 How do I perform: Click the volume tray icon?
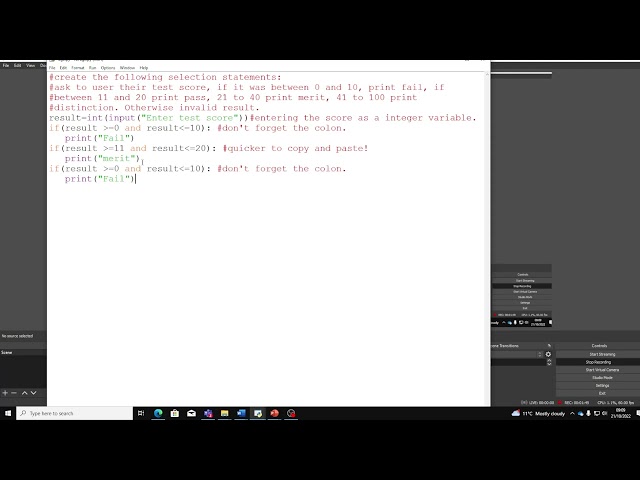point(604,413)
